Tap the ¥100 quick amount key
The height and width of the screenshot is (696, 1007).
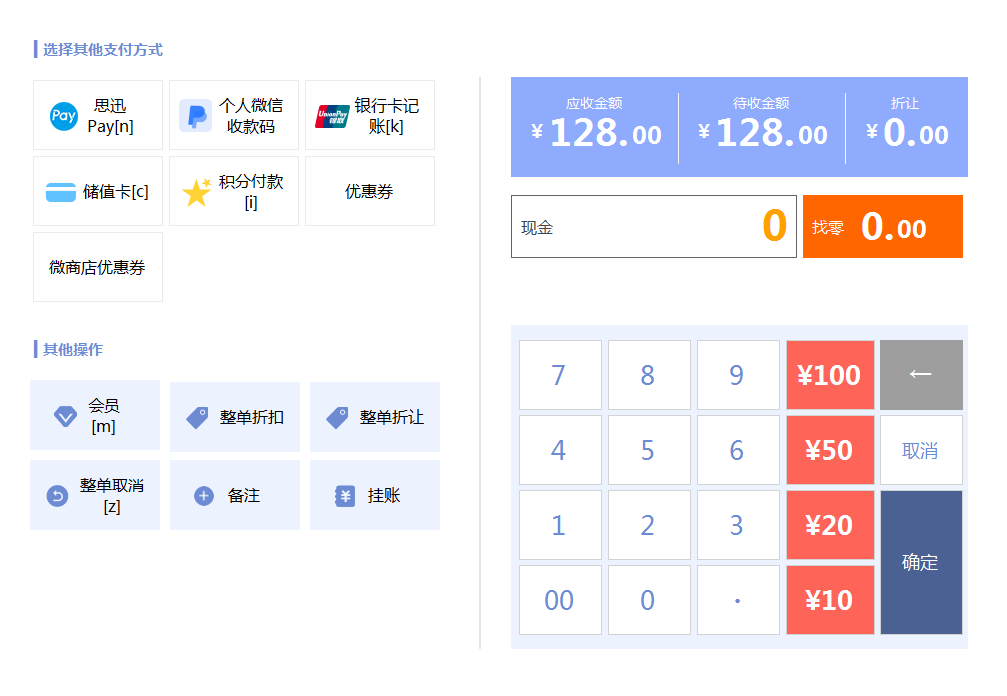(x=830, y=375)
